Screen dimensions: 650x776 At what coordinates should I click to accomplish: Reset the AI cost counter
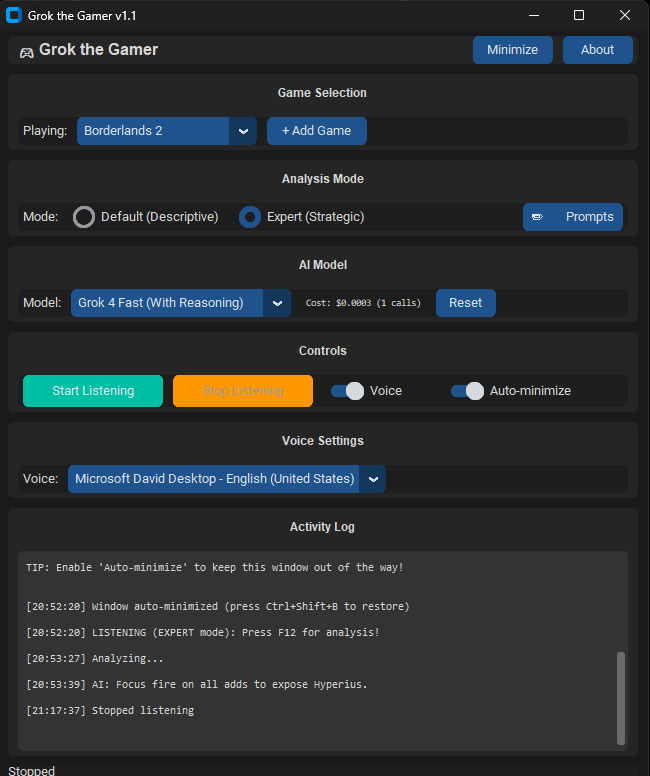pyautogui.click(x=465, y=303)
